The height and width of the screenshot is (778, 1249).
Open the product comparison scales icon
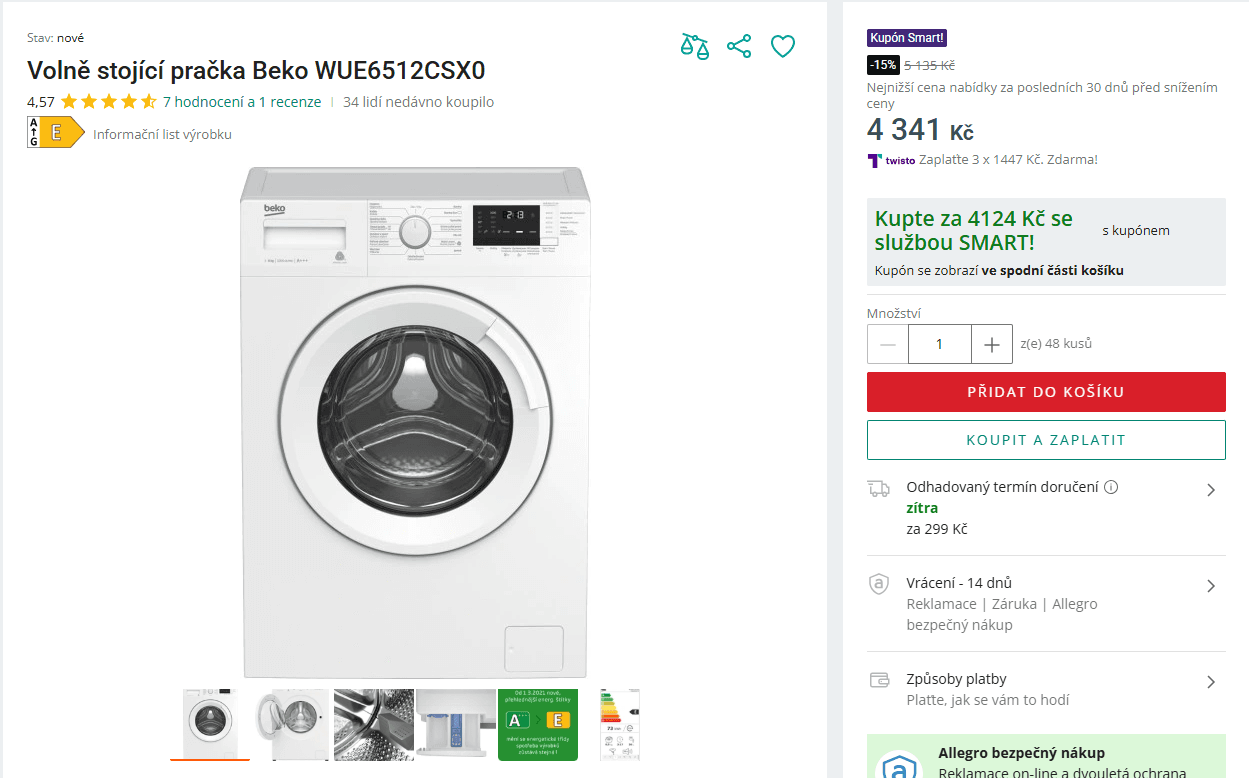click(693, 45)
